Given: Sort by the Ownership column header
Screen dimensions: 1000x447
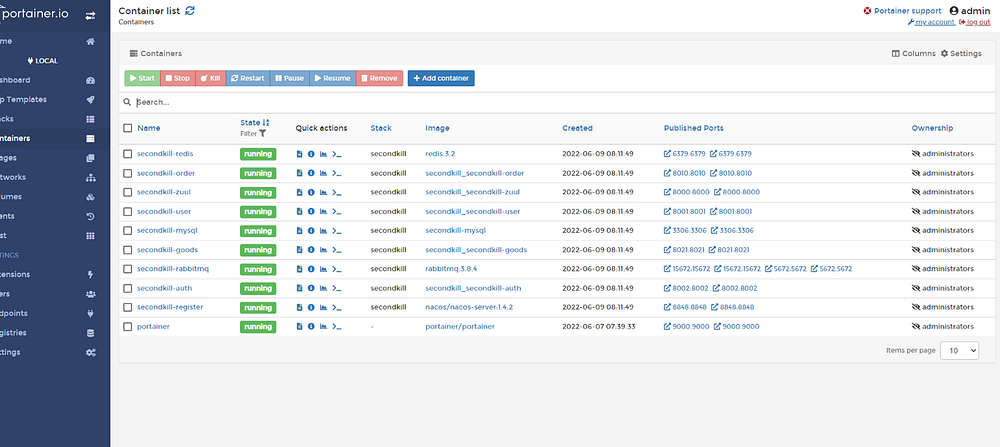Looking at the screenshot, I should [x=932, y=128].
